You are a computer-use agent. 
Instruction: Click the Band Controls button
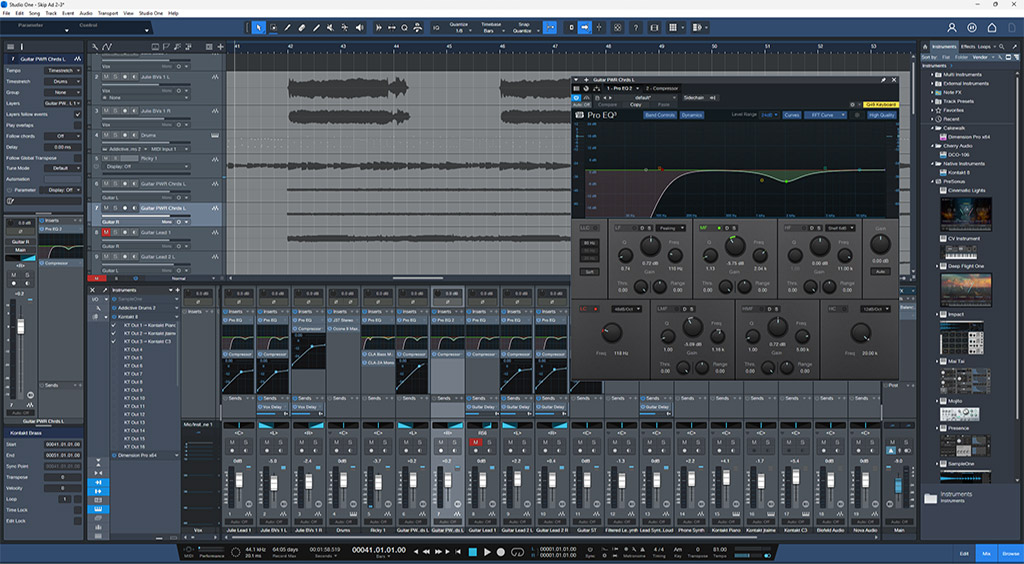[x=660, y=115]
